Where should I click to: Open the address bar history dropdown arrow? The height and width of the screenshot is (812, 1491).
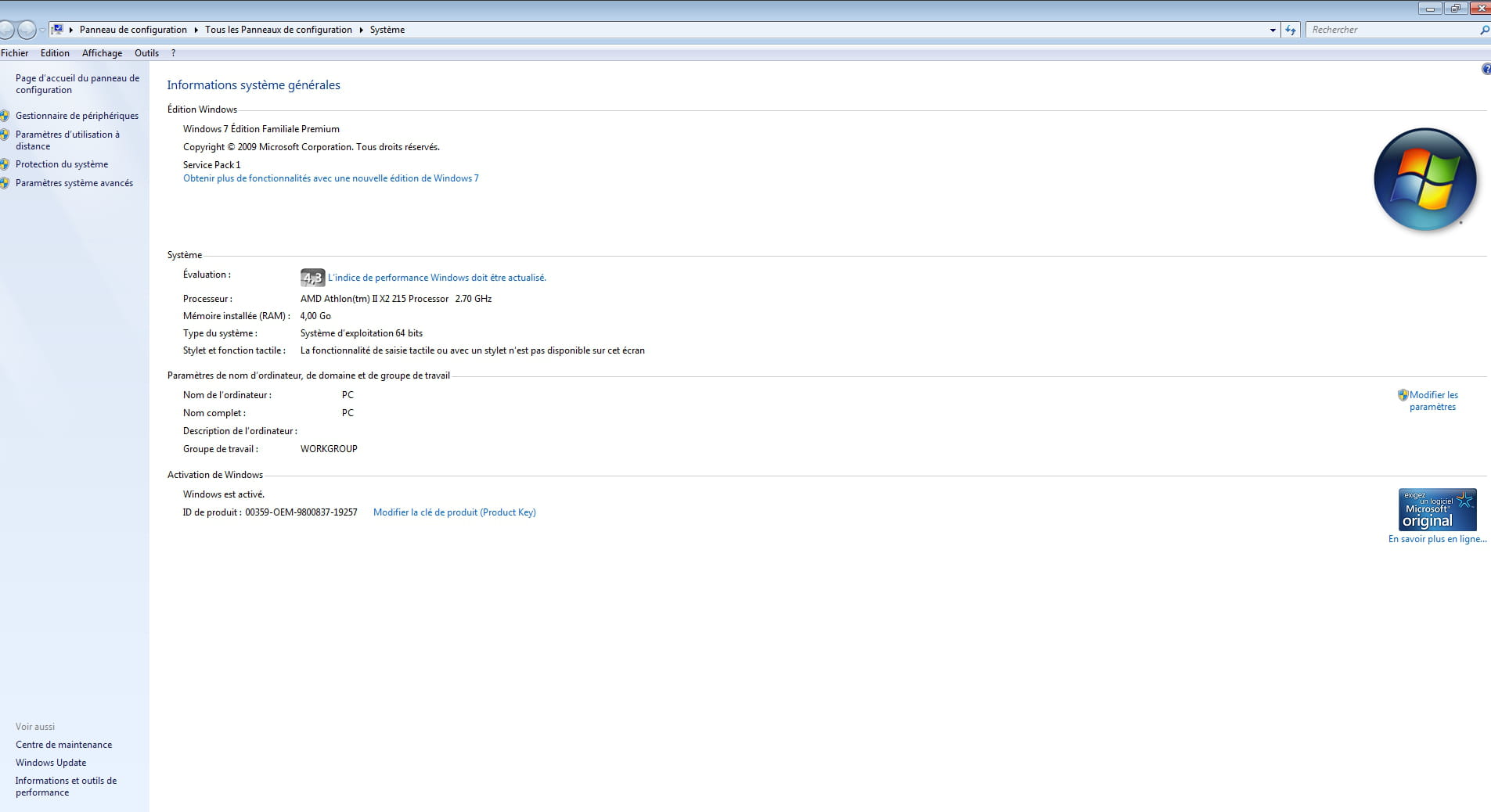click(x=1273, y=30)
